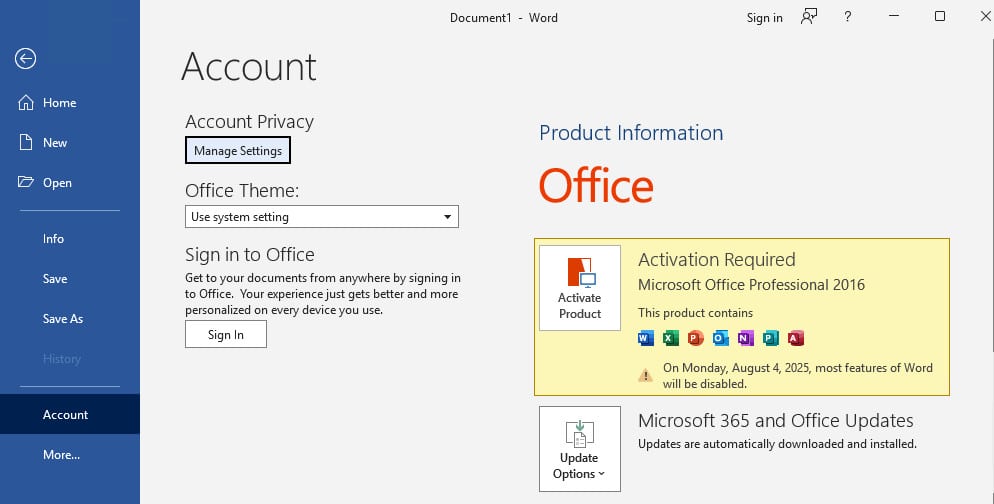
Task: Open the feedback person icon in title bar
Action: pyautogui.click(x=809, y=17)
